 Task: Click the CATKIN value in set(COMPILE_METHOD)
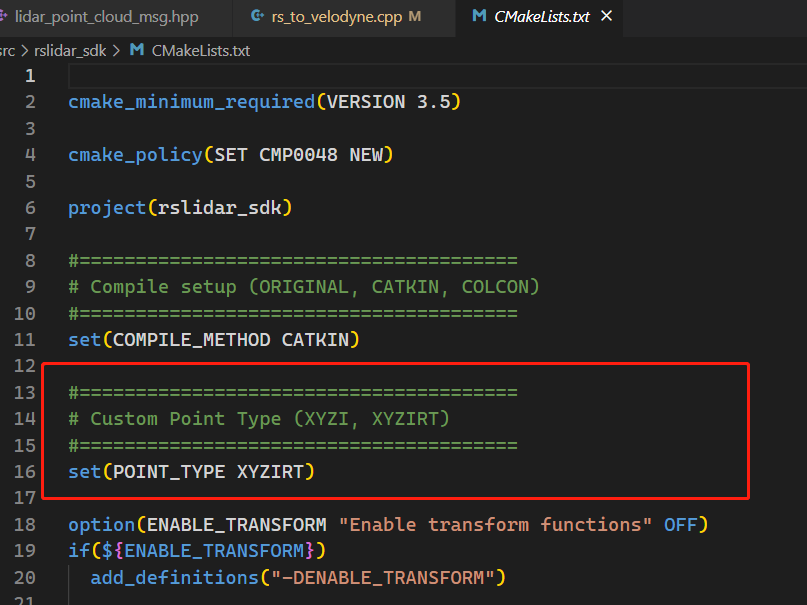315,339
